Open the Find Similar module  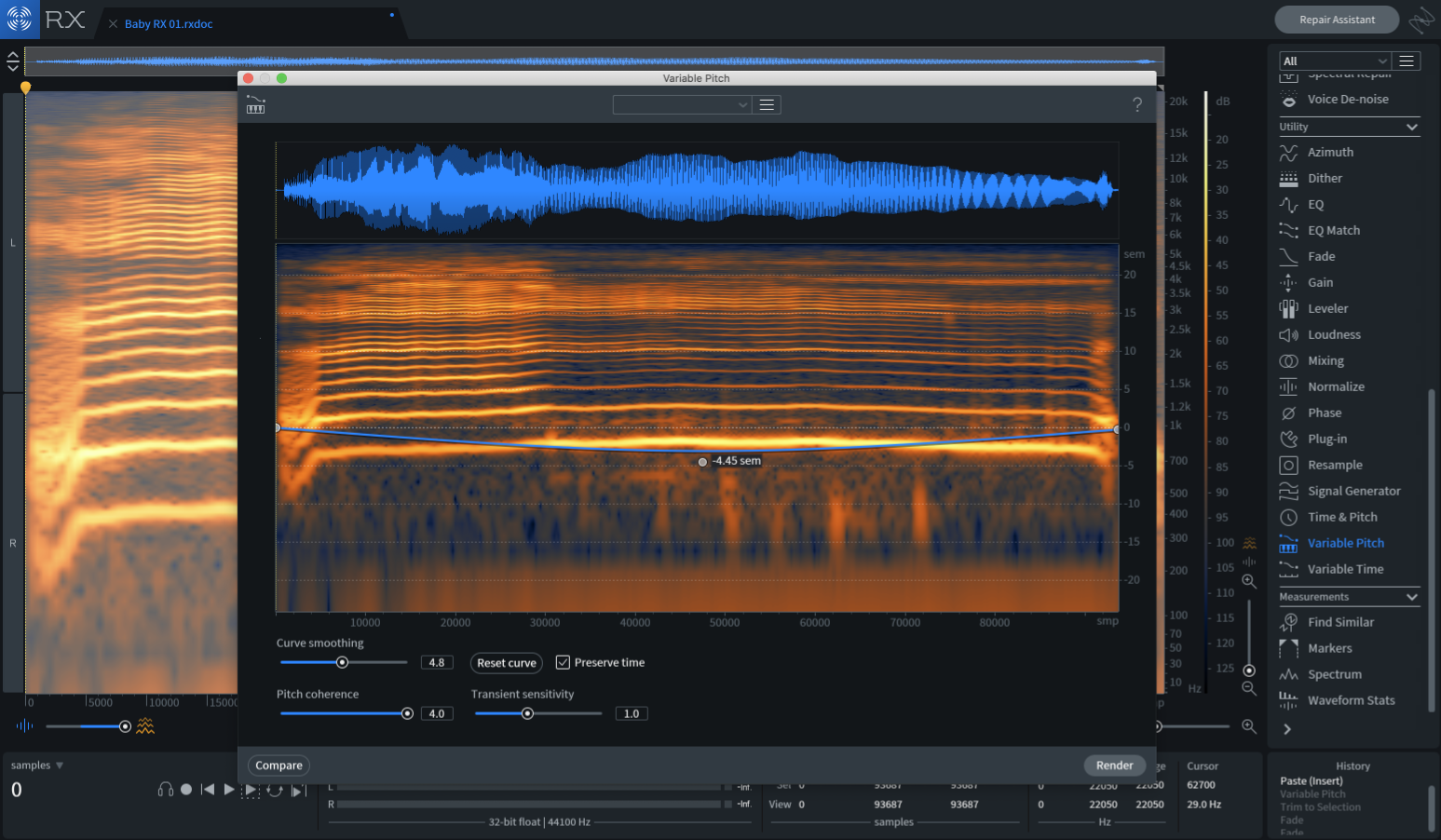coord(1349,622)
